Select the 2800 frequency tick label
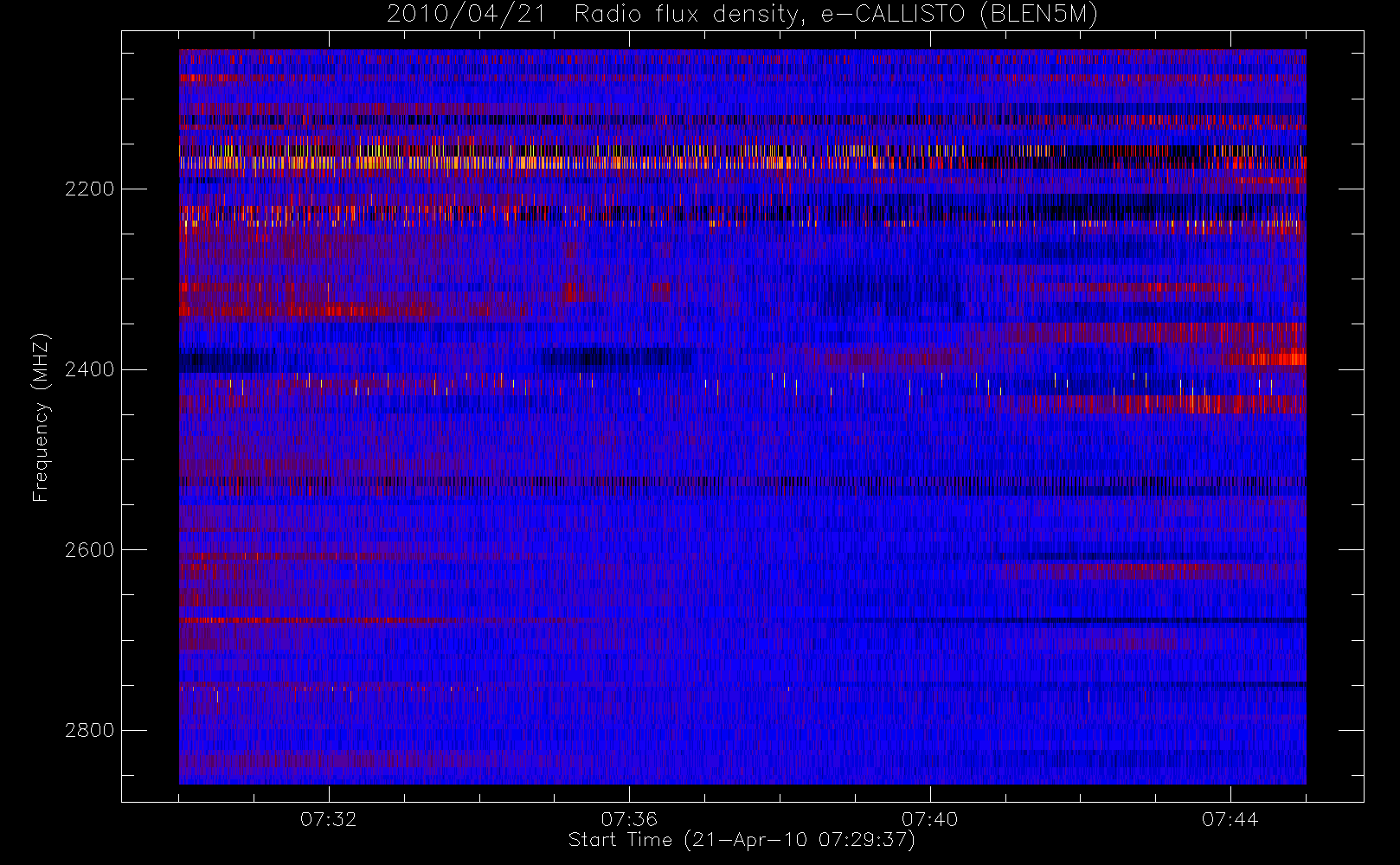1400x865 pixels. pyautogui.click(x=89, y=731)
